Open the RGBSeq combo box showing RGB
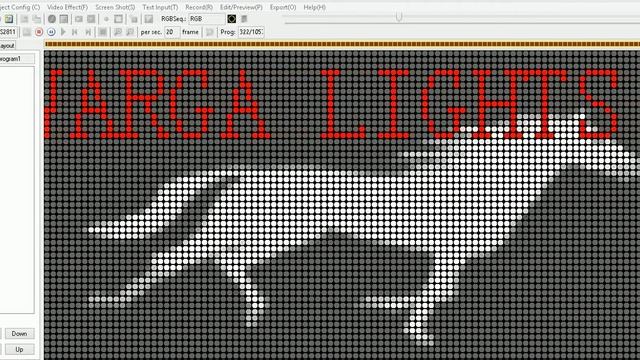The width and height of the screenshot is (640, 360). coord(207,19)
